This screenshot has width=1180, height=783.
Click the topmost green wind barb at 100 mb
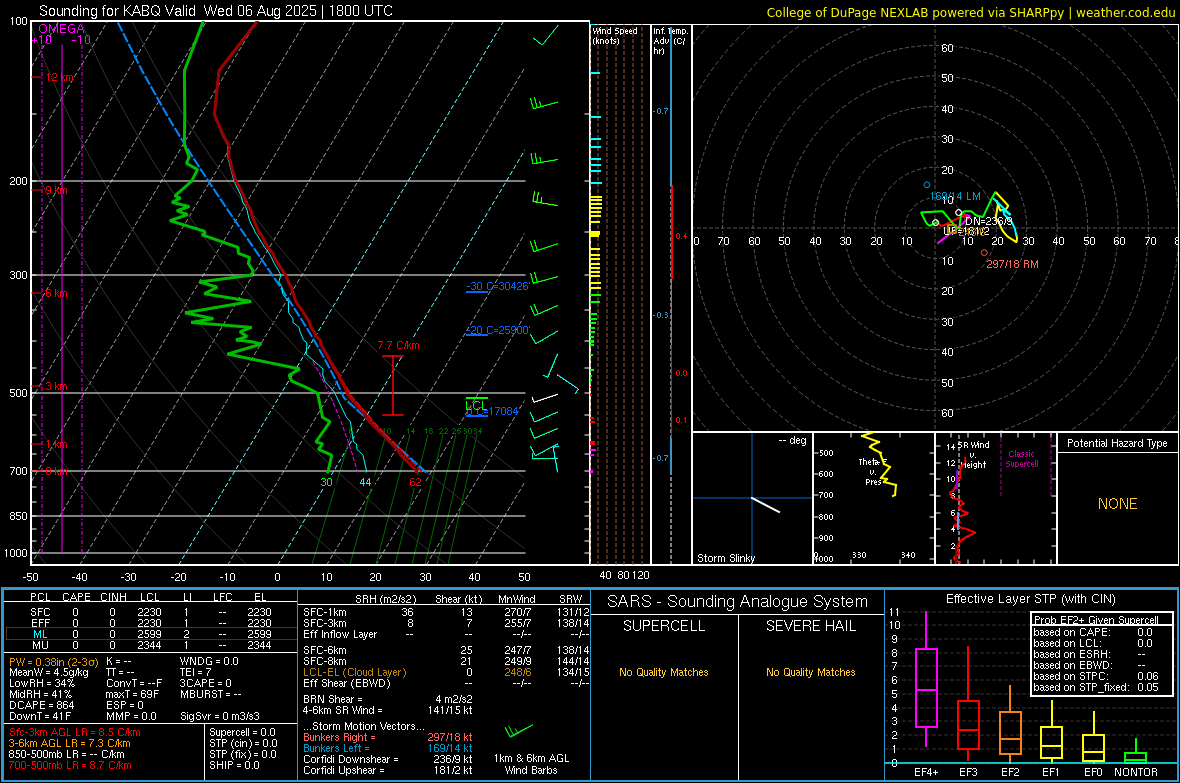tap(546, 35)
